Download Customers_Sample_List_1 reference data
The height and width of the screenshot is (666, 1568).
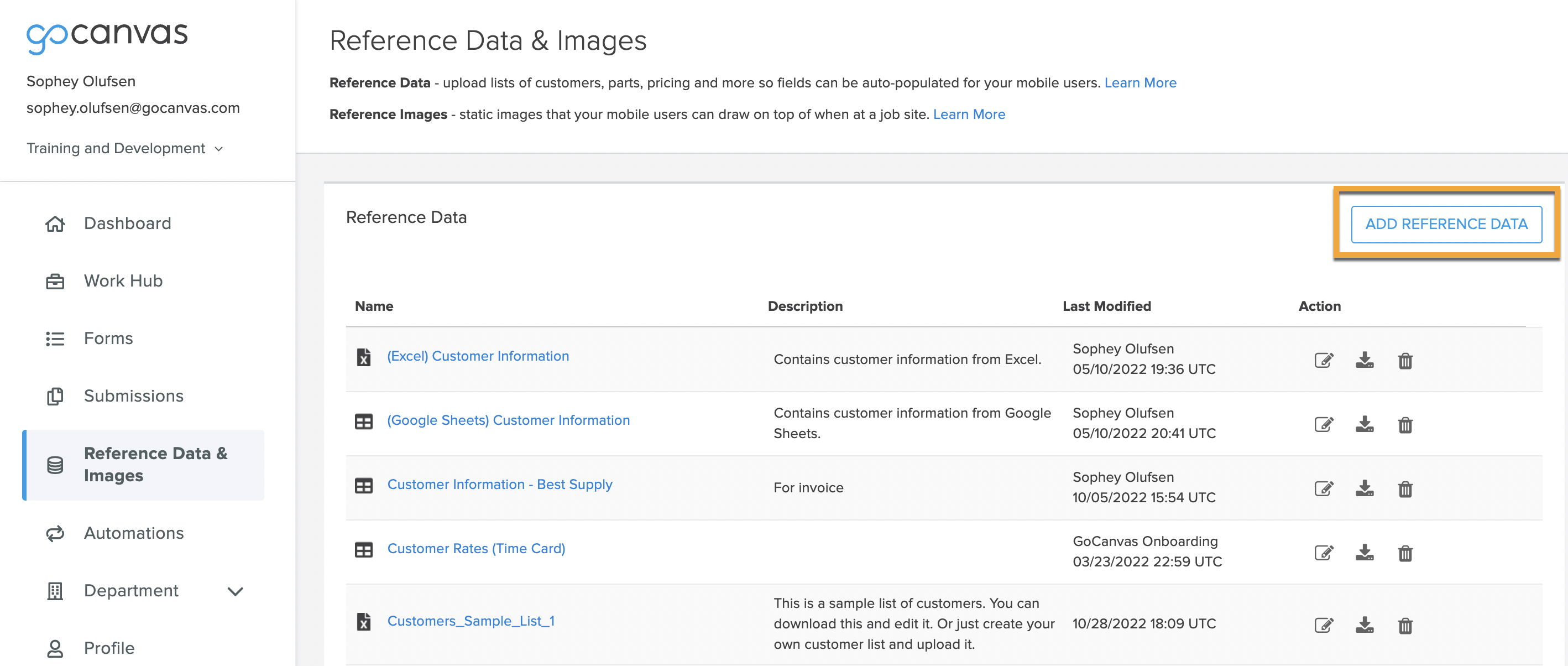(x=1364, y=625)
